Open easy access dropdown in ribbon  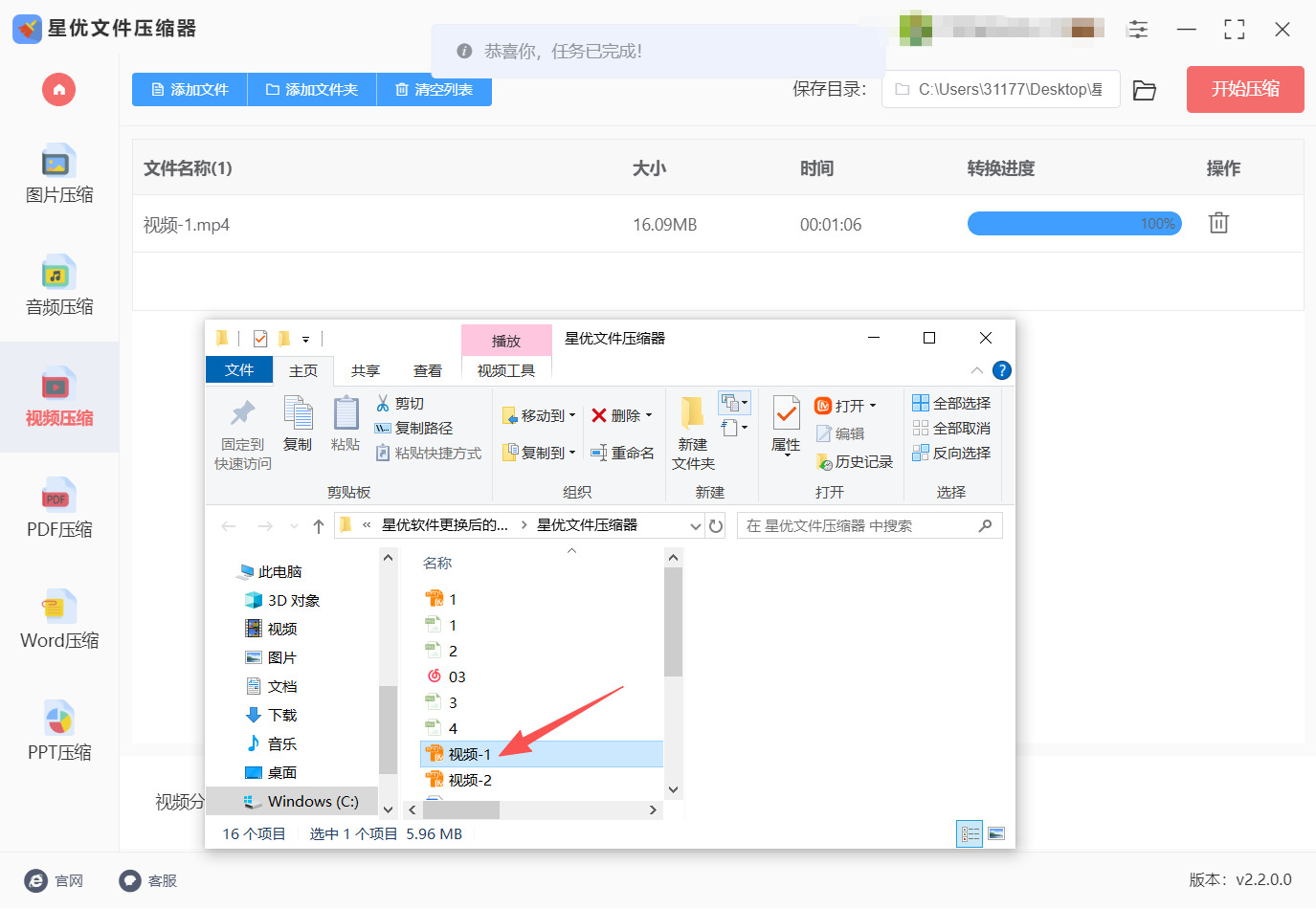734,428
